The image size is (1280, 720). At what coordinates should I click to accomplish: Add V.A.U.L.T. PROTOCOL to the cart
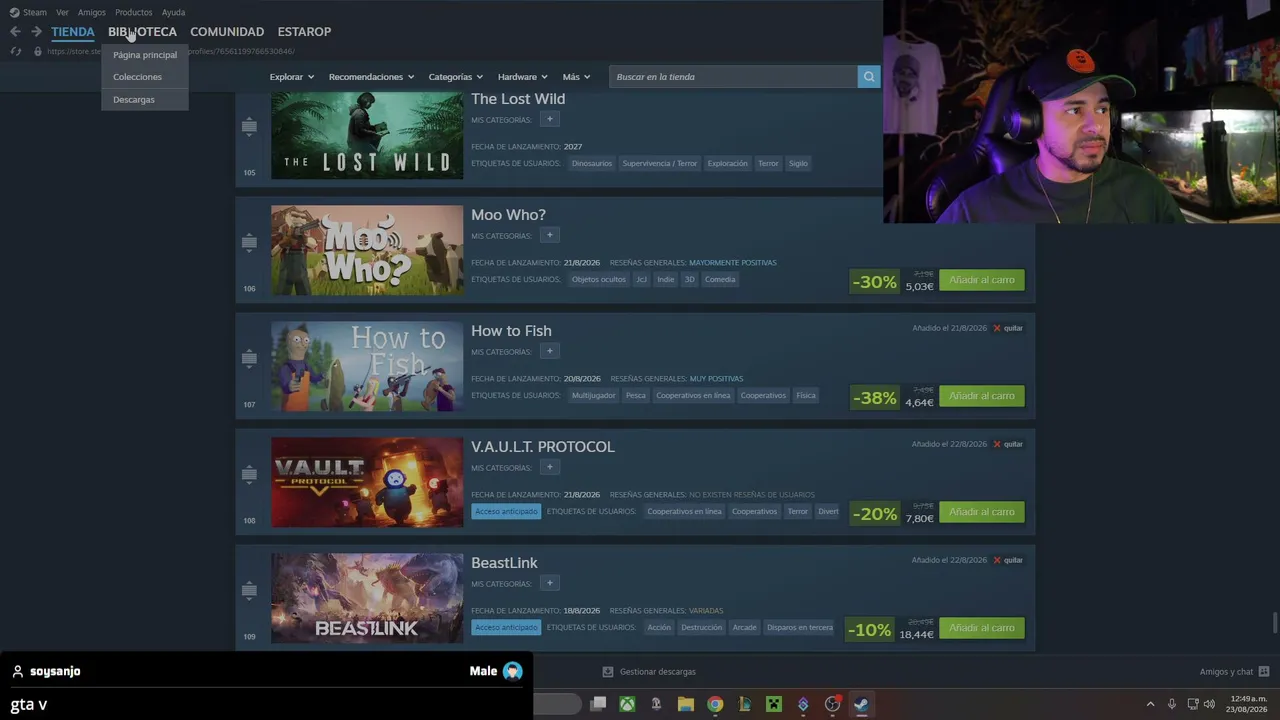(x=982, y=512)
